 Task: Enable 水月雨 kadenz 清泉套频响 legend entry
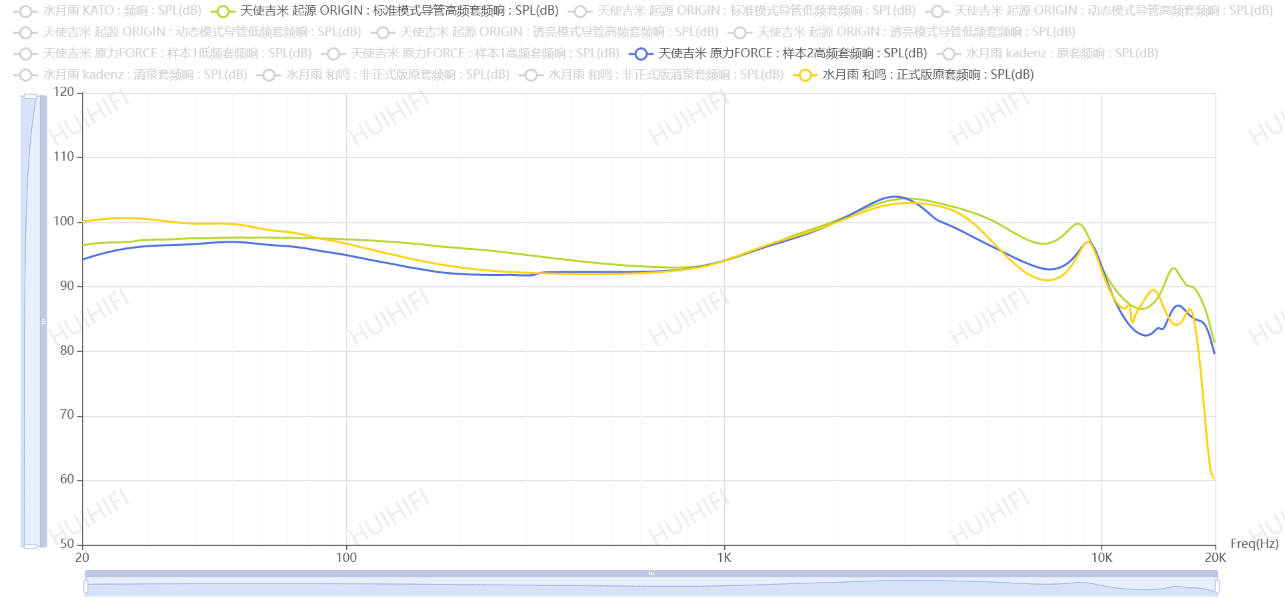27,74
